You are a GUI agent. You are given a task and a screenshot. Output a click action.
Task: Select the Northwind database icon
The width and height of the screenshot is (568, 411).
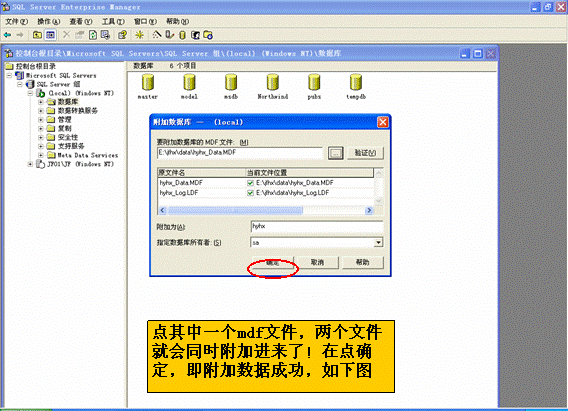pyautogui.click(x=272, y=83)
